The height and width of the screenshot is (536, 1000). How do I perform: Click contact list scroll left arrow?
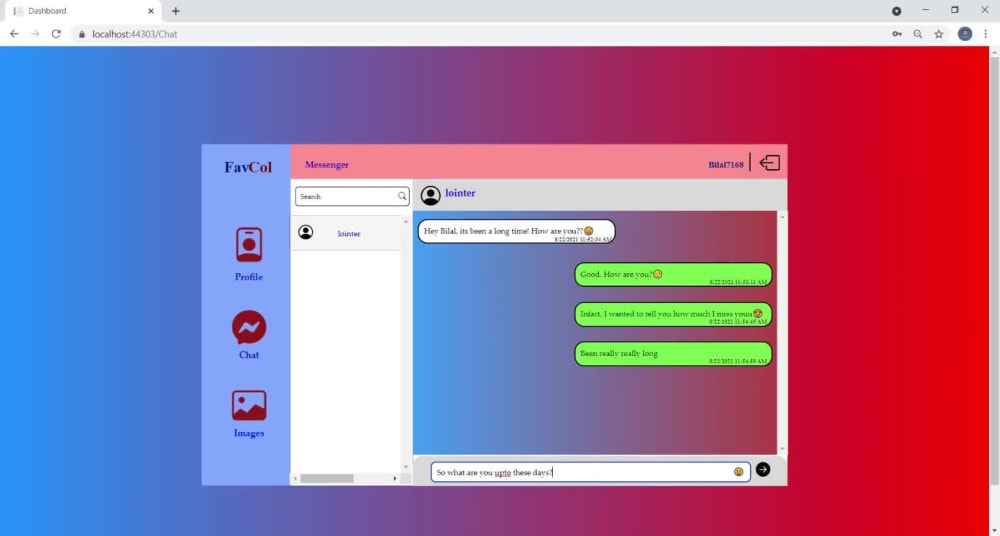[295, 478]
